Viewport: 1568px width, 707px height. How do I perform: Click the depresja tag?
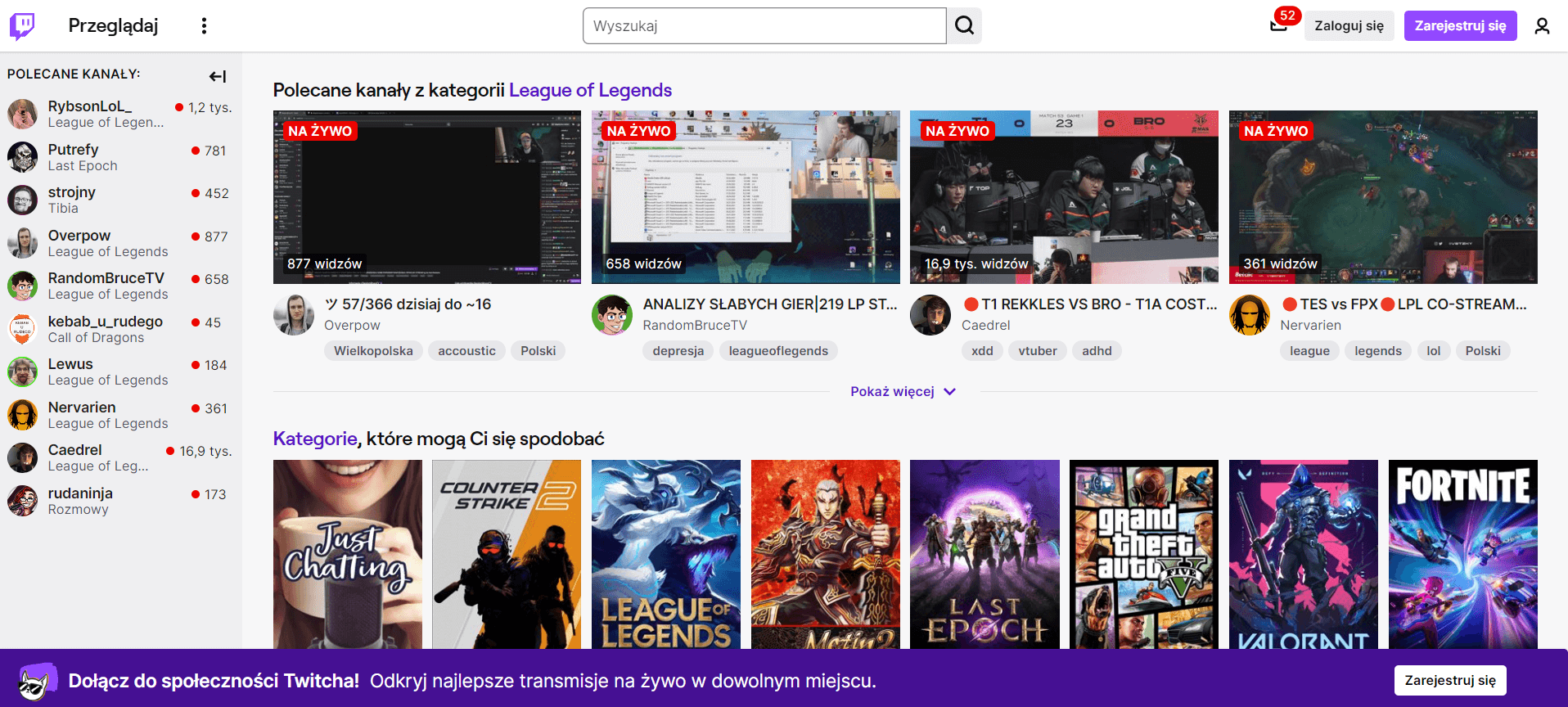coord(678,351)
